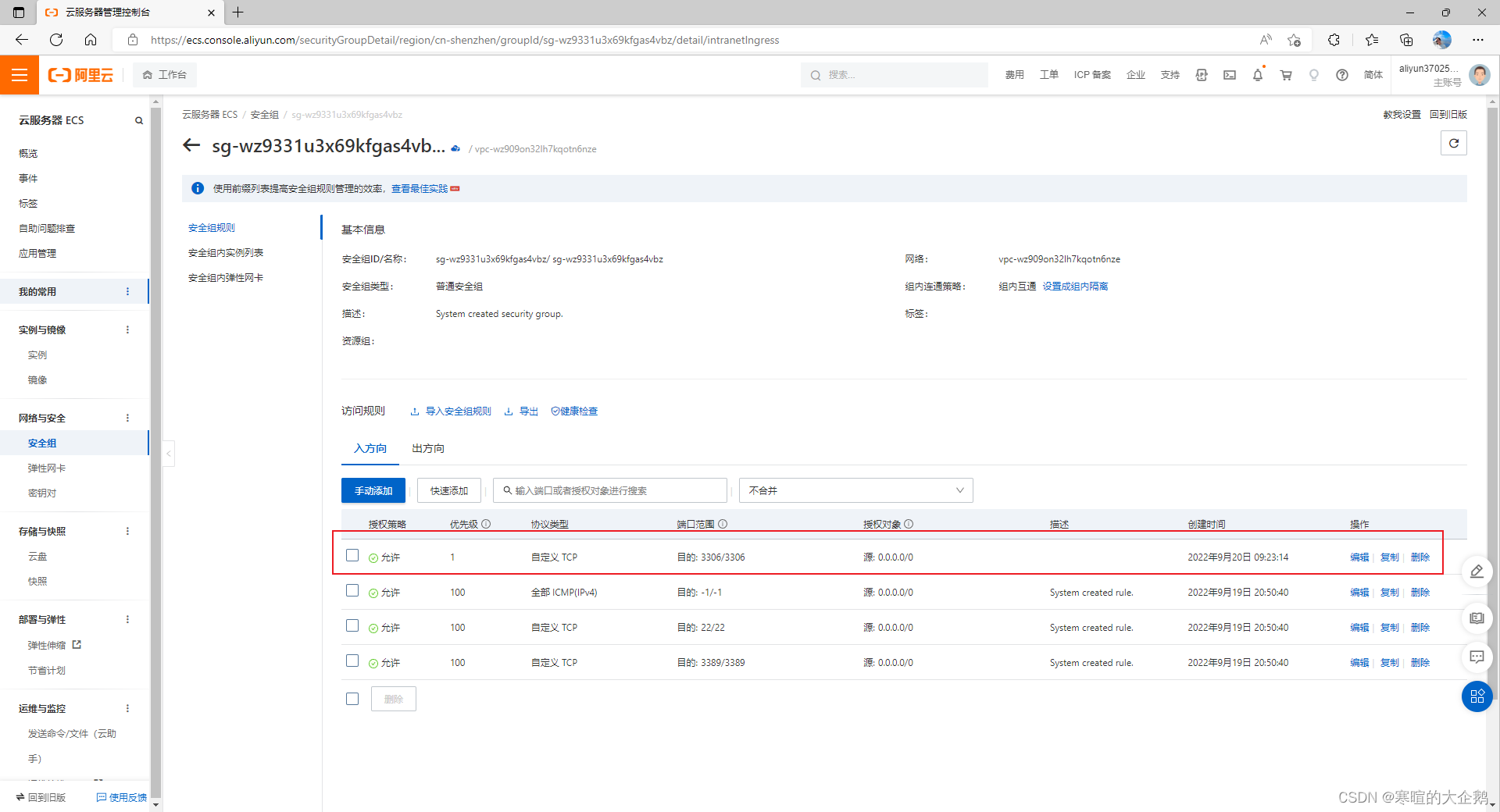
Task: Click the browser address bar URL
Action: 465,40
